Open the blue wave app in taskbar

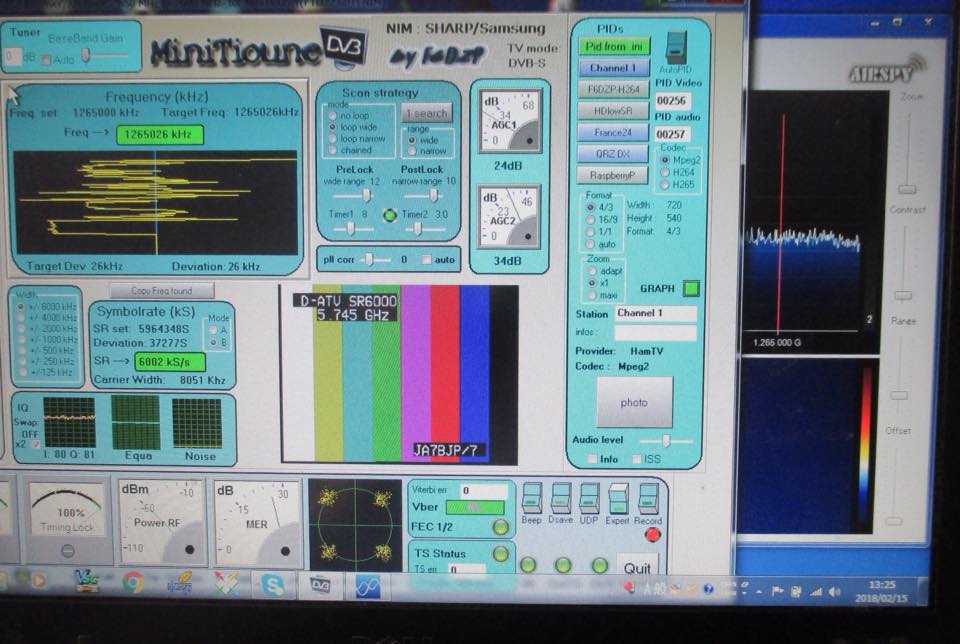click(367, 588)
